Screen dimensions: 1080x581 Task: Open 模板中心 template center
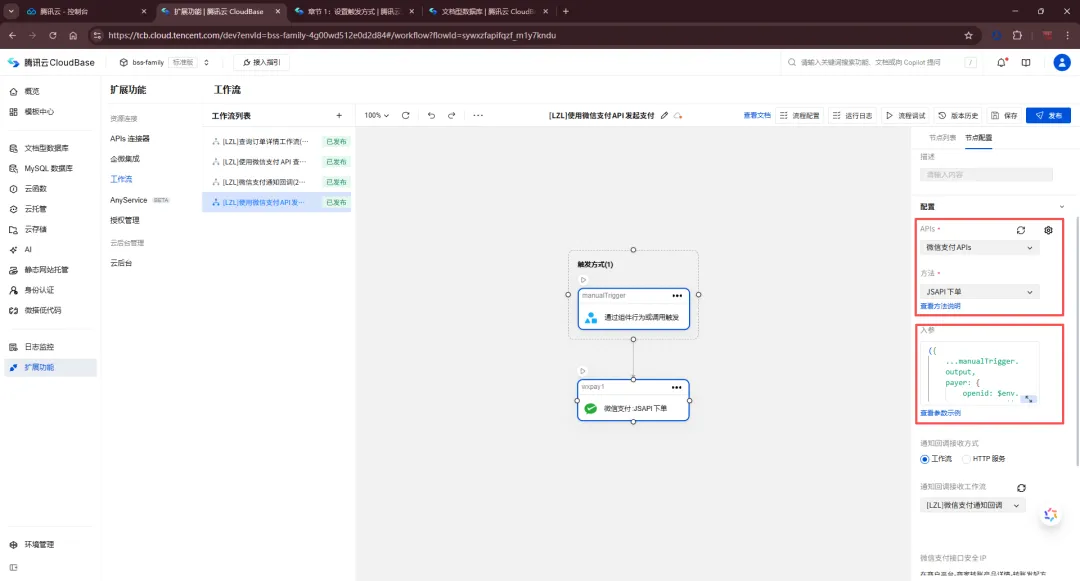39,112
